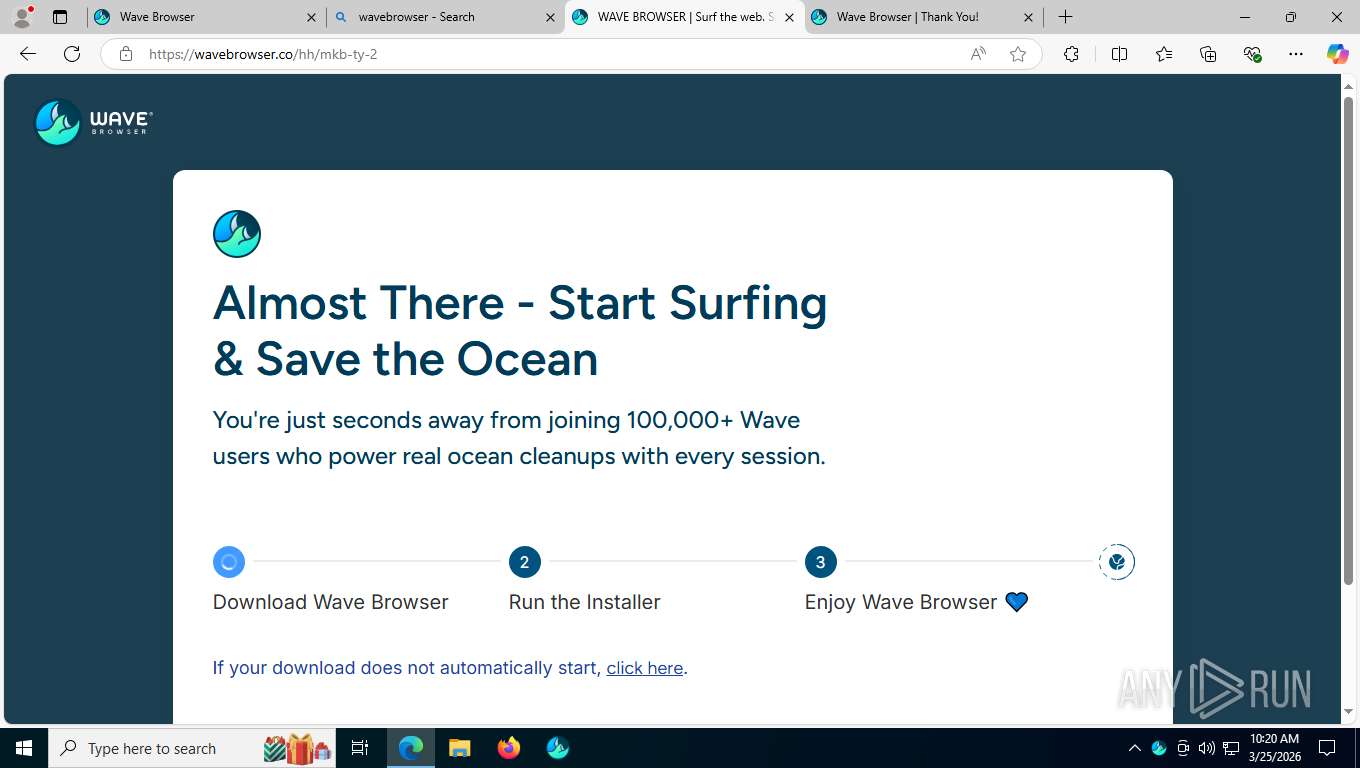1360x768 pixels.
Task: Close the WAVE BROWSER | Surf the web tab
Action: pyautogui.click(x=789, y=17)
